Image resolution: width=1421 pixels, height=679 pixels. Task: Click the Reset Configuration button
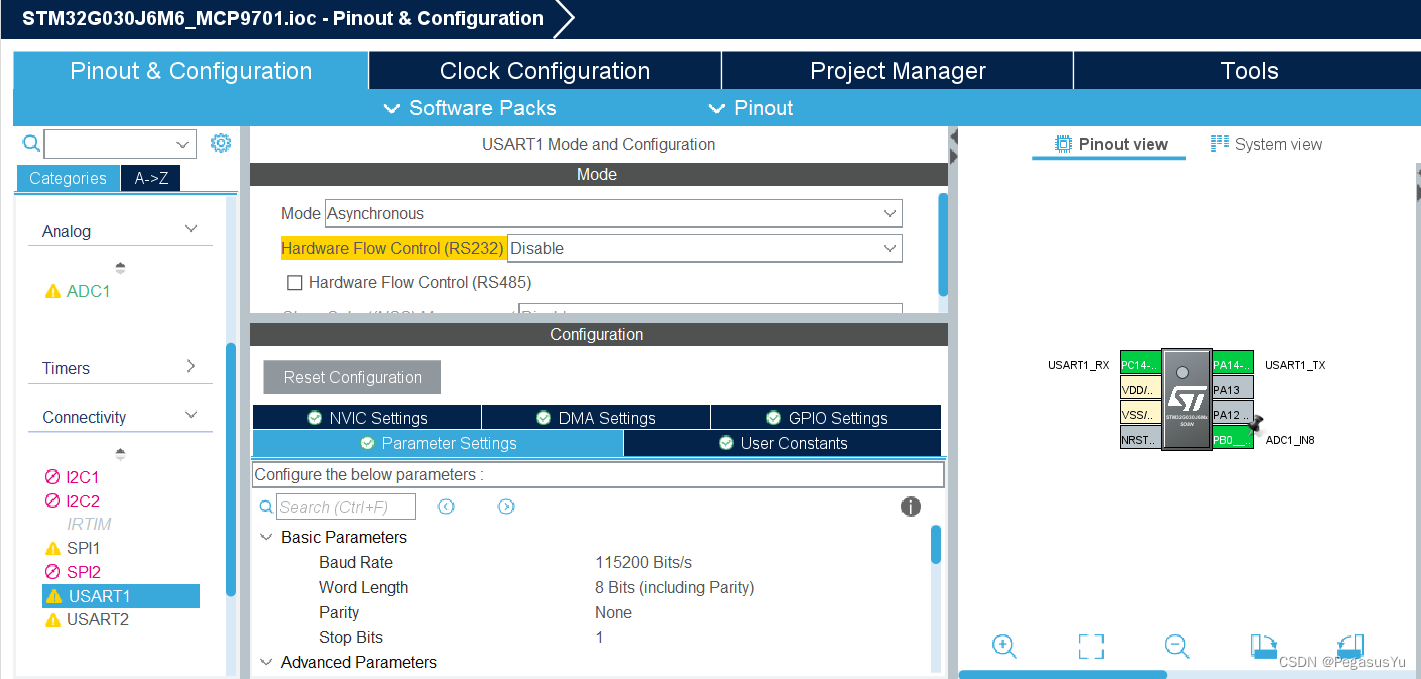[x=352, y=377]
